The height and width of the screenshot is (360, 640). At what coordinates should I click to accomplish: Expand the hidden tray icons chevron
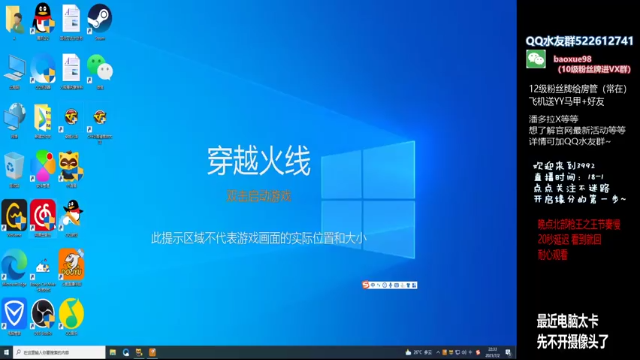438,352
